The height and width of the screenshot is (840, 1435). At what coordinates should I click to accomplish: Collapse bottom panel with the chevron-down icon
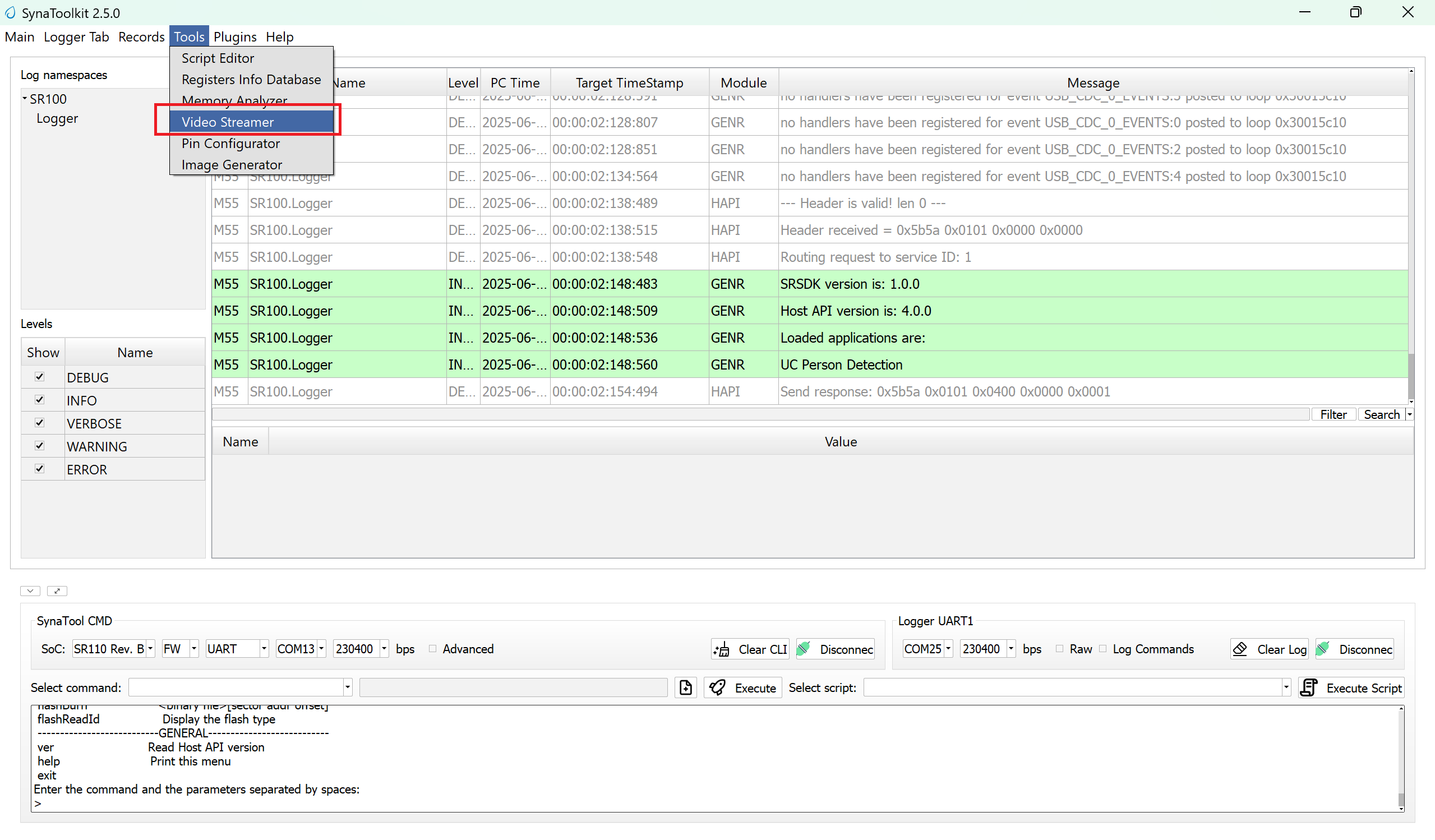30,590
